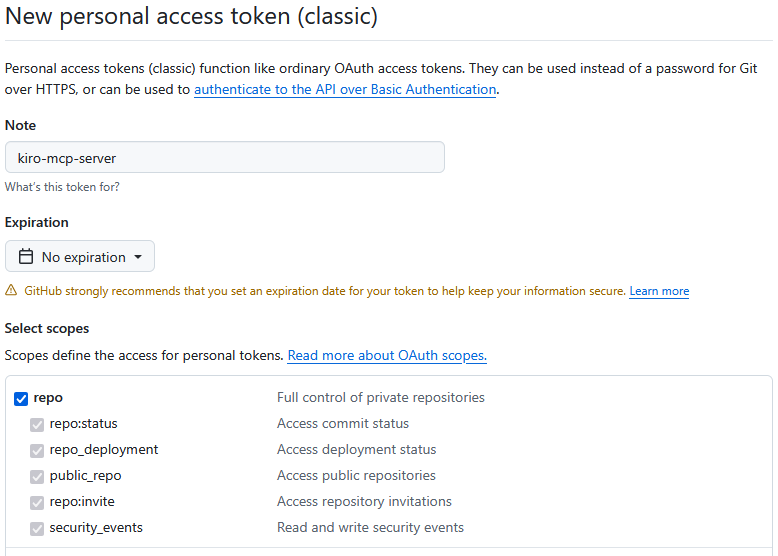Open the No expiration dropdown

80,257
